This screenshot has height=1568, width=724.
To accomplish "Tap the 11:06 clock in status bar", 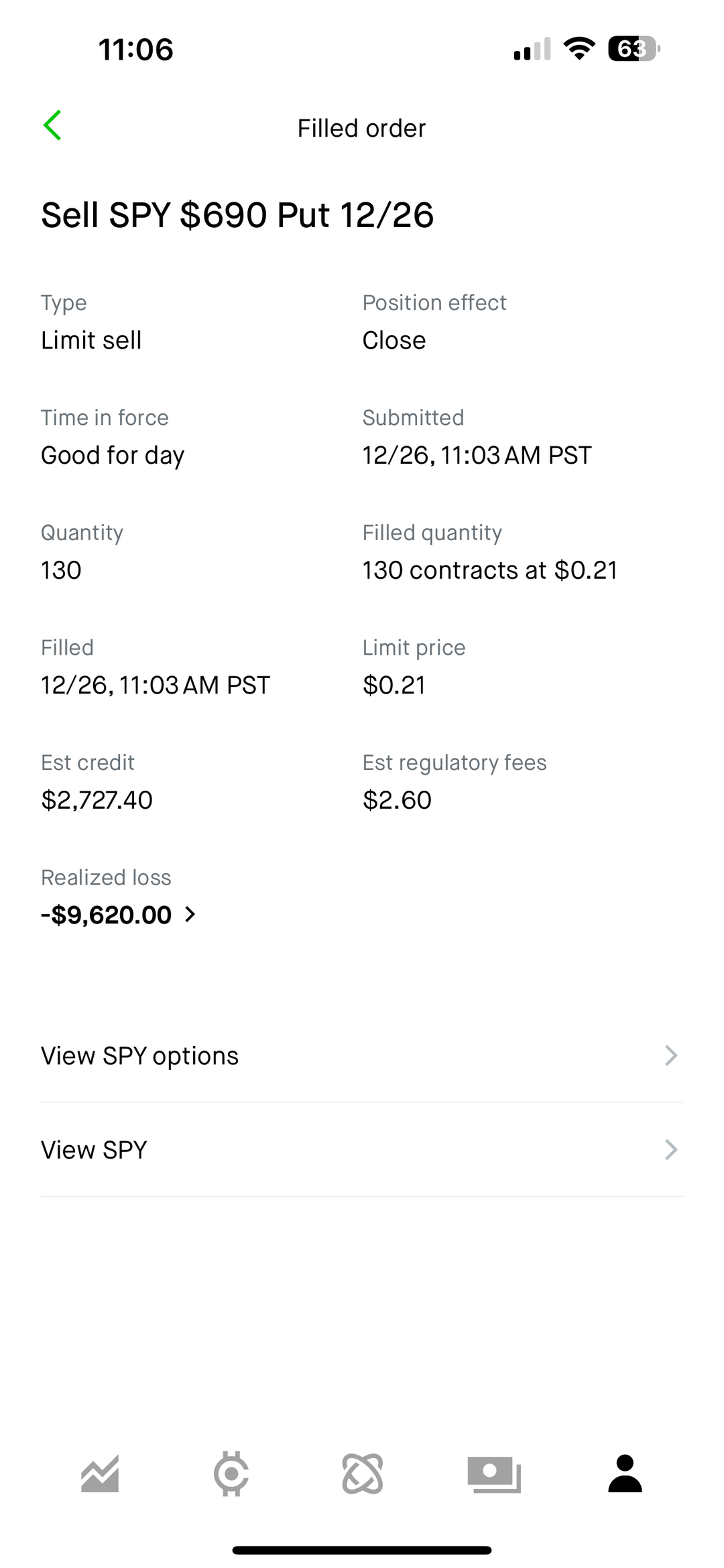I will point(136,50).
